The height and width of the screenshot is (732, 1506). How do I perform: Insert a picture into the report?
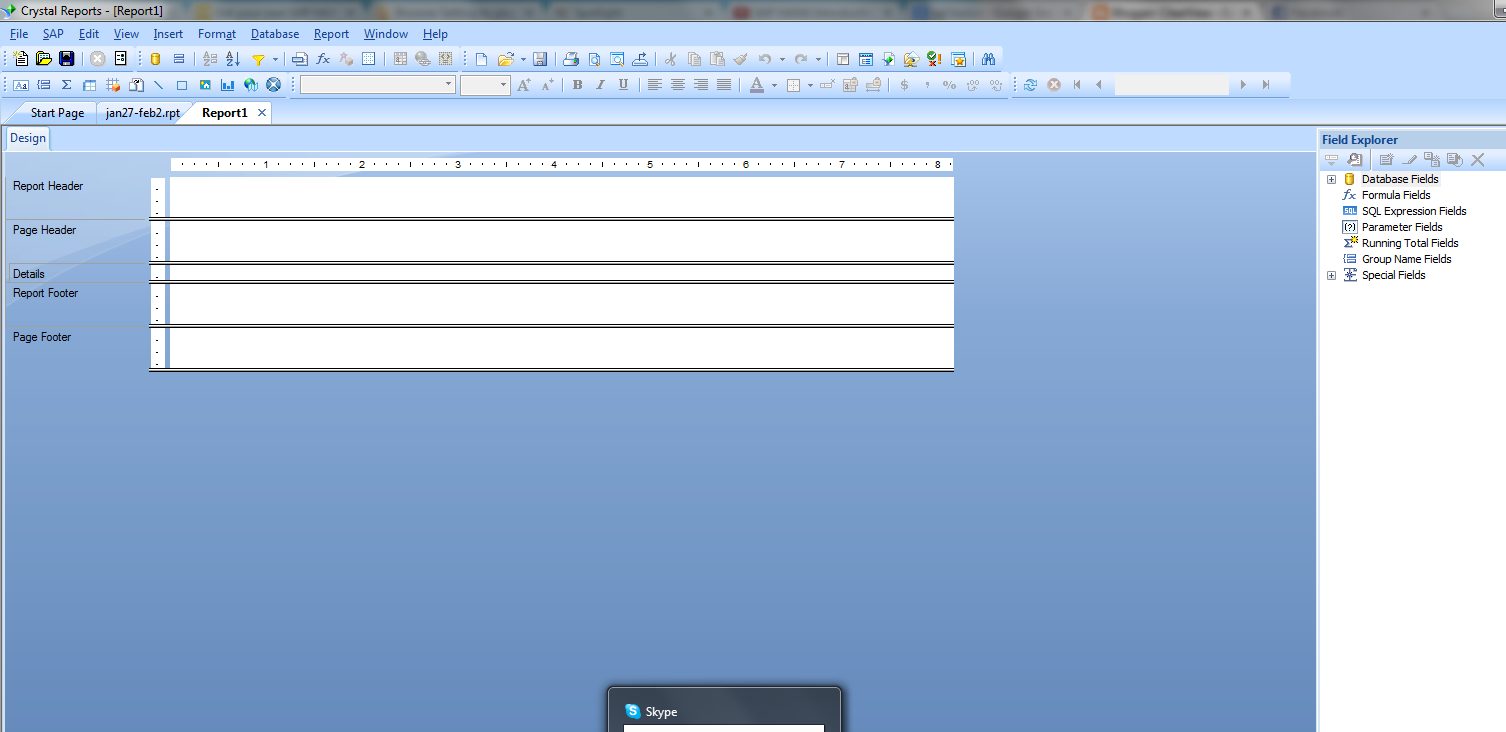click(x=204, y=85)
